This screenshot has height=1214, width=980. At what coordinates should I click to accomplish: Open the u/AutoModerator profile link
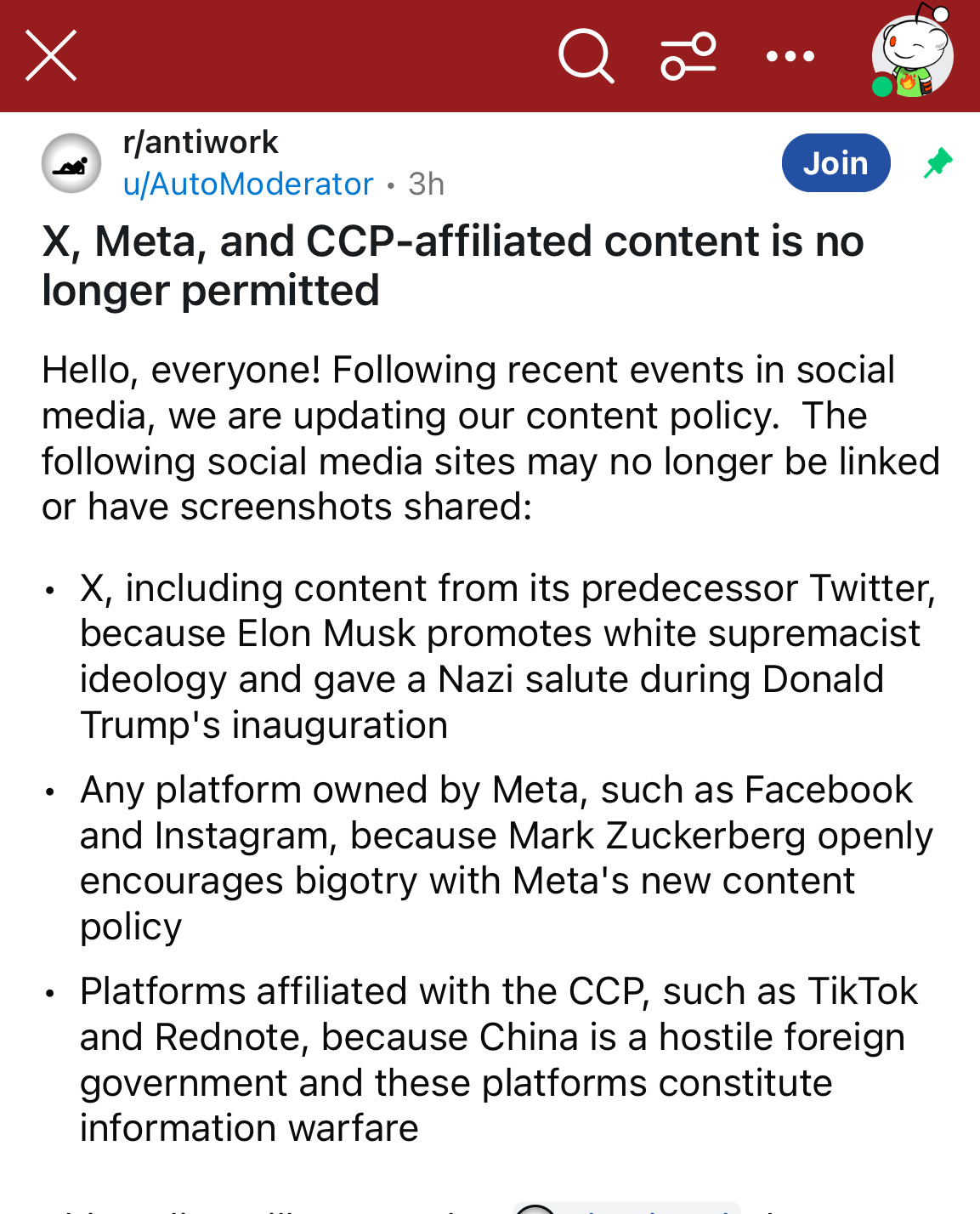pos(248,184)
